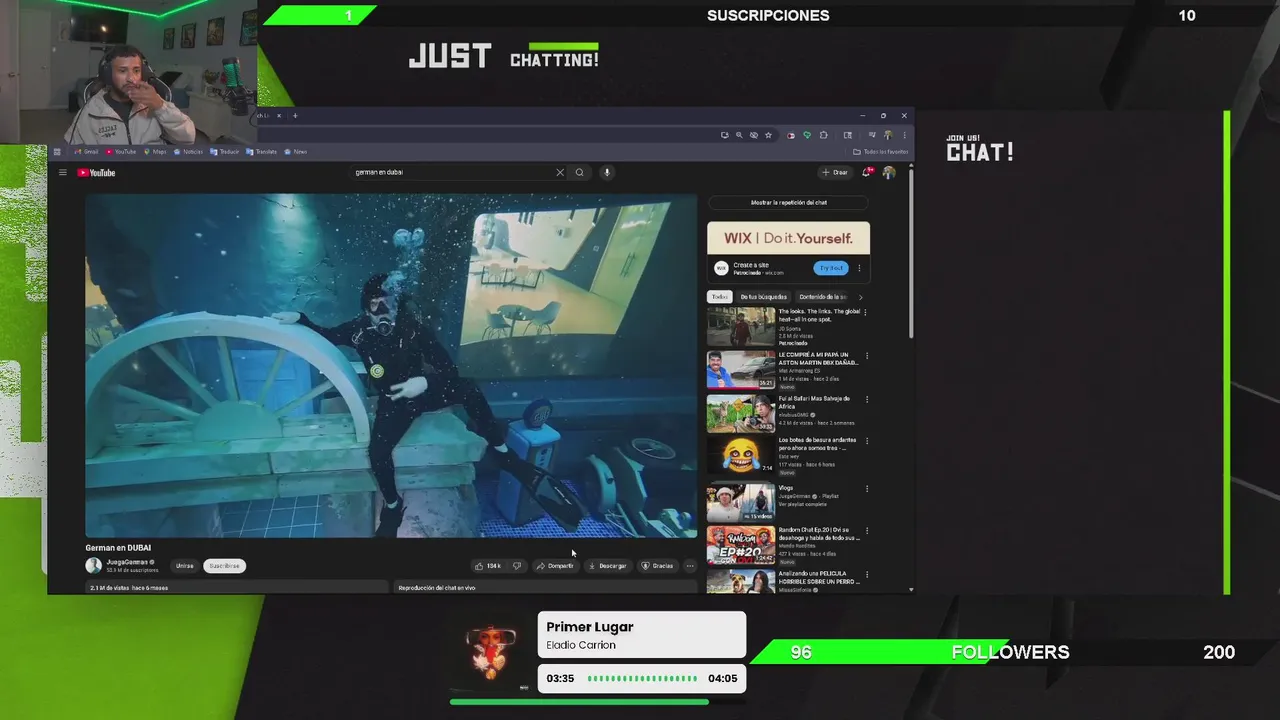Click 'Ver playlist completa' link
Viewport: 1280px width, 720px height.
(804, 503)
